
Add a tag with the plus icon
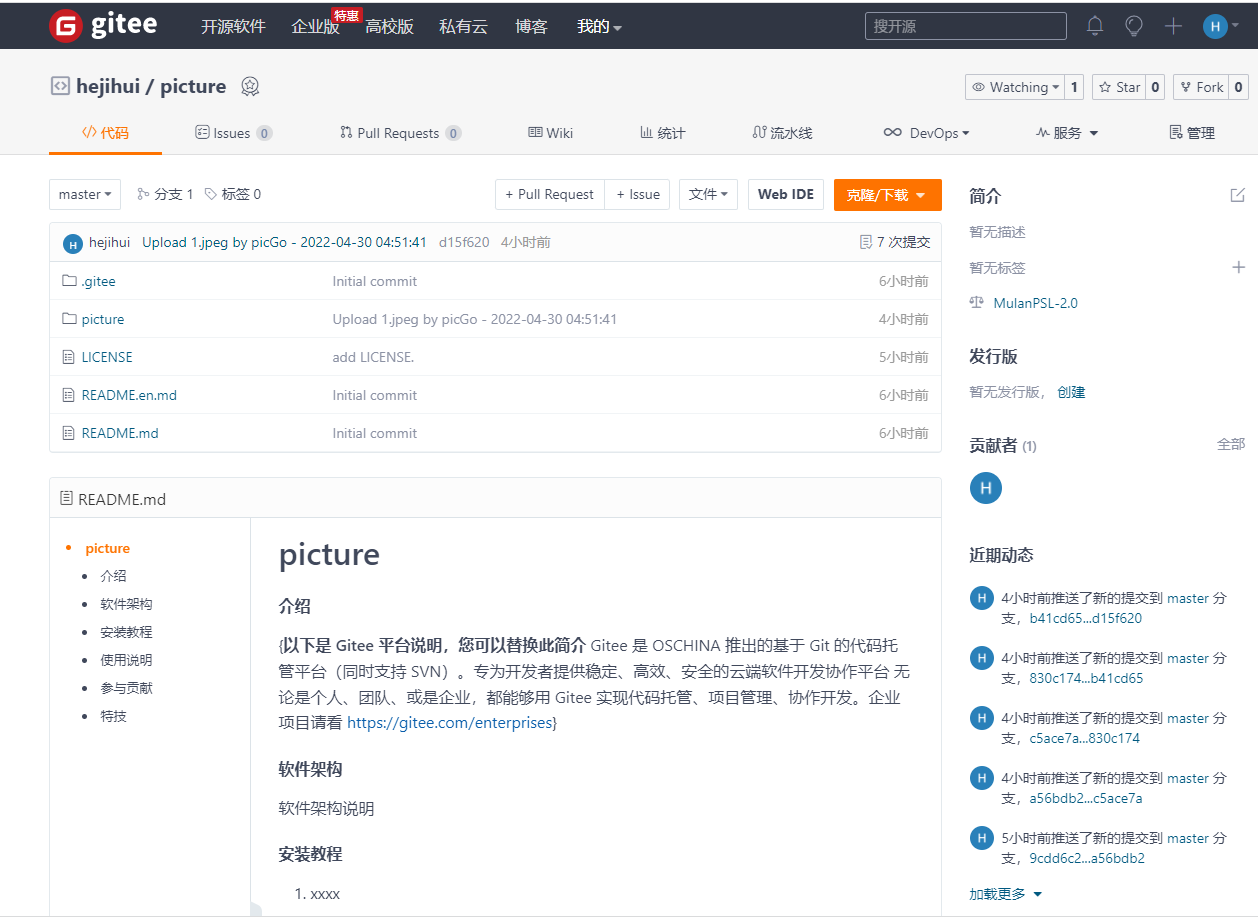pos(1238,267)
